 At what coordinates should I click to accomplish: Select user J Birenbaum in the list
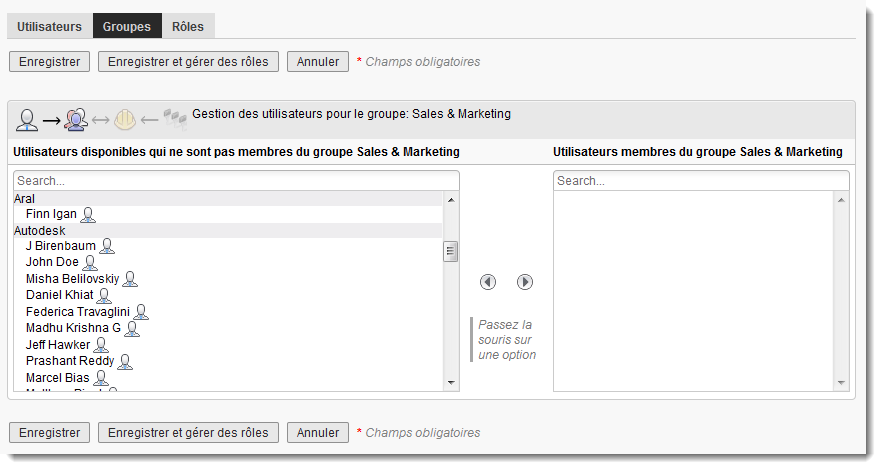[61, 246]
